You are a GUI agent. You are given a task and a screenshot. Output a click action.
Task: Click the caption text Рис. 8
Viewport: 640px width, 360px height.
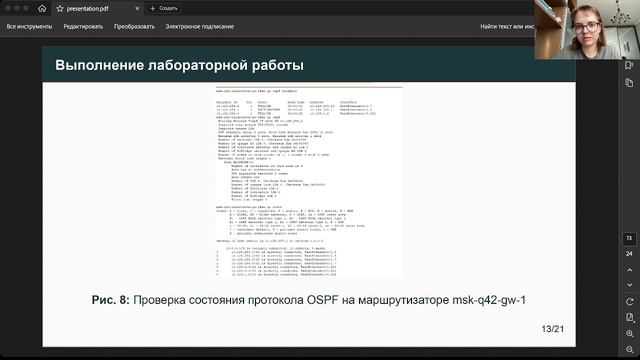pyautogui.click(x=110, y=300)
